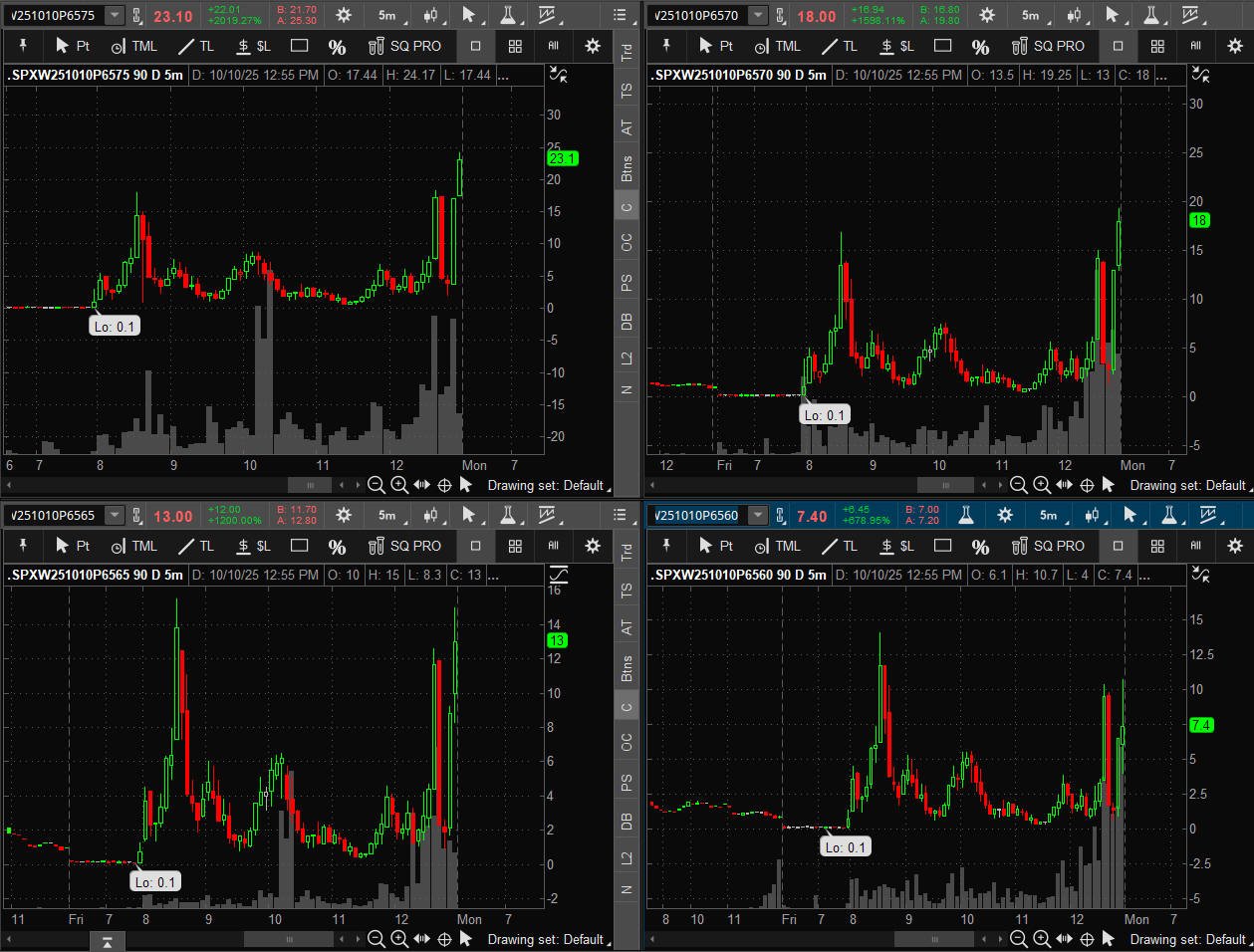Click the crosshair pan icon below P6570 chart
Viewport: 1254px width, 952px height.
click(1087, 485)
